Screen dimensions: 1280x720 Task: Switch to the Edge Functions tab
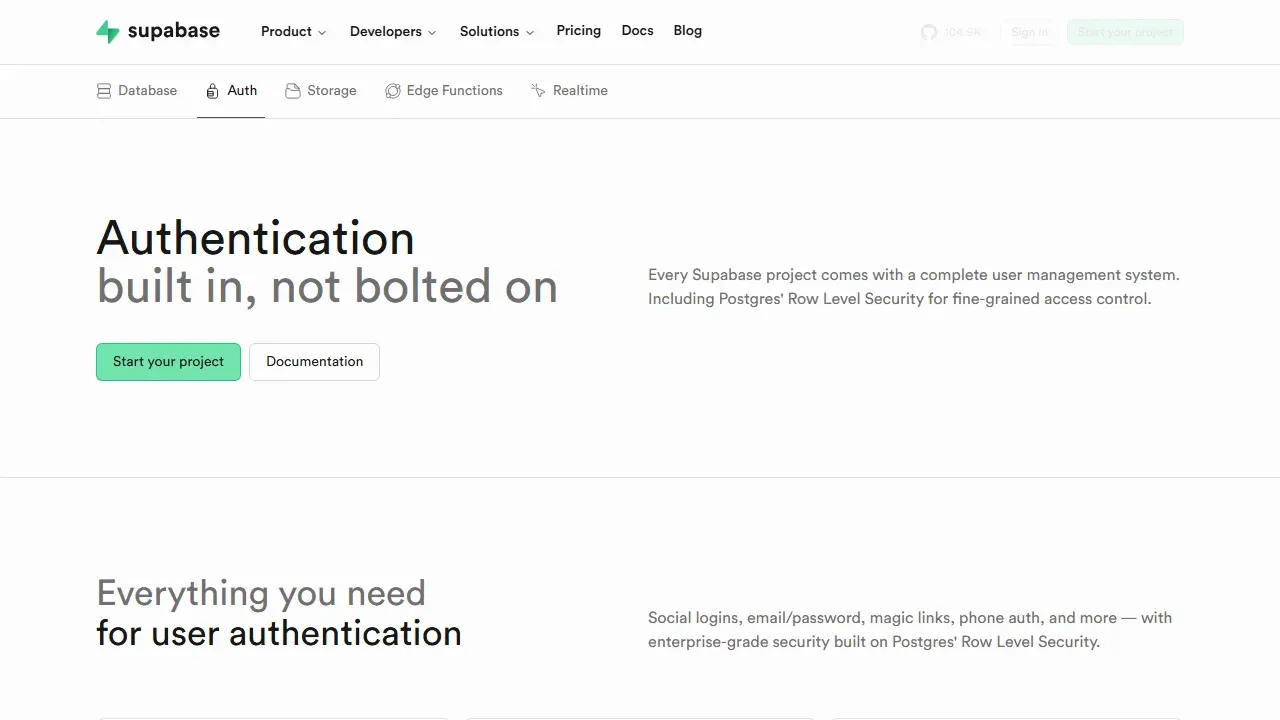(x=444, y=91)
